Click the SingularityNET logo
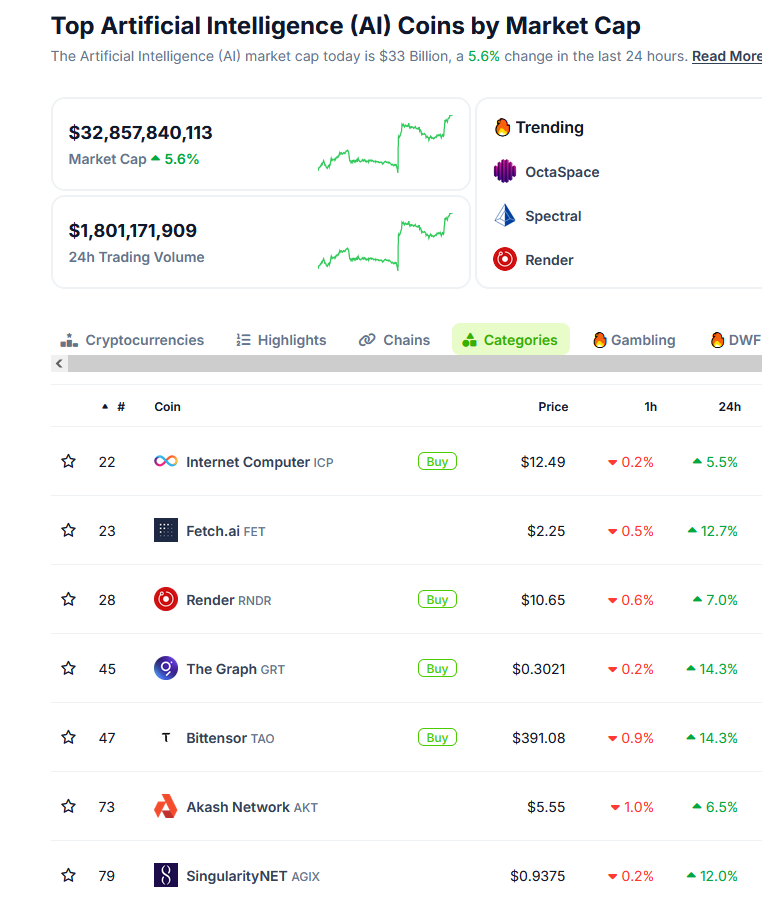 [x=165, y=875]
